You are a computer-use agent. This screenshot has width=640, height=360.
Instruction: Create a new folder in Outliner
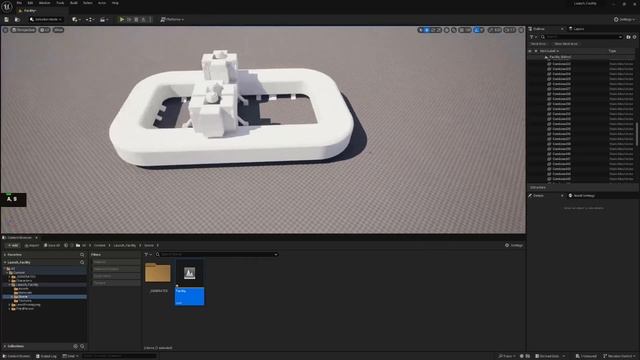(x=628, y=37)
